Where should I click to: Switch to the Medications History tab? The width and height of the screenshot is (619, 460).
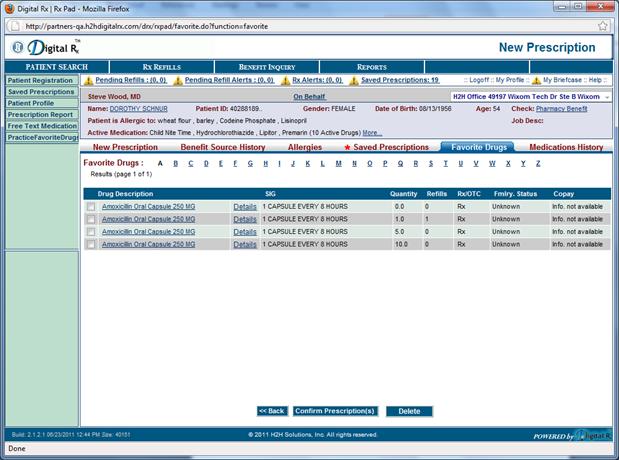tap(565, 147)
